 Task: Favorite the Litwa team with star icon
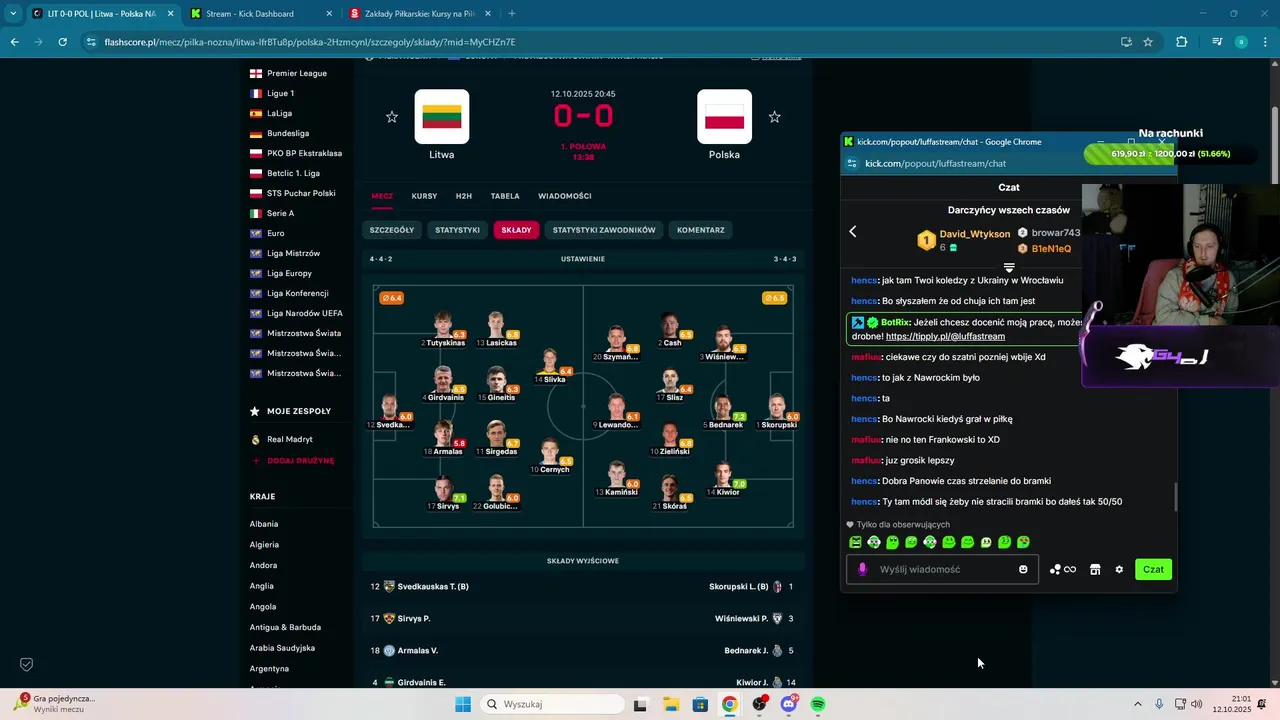point(392,117)
